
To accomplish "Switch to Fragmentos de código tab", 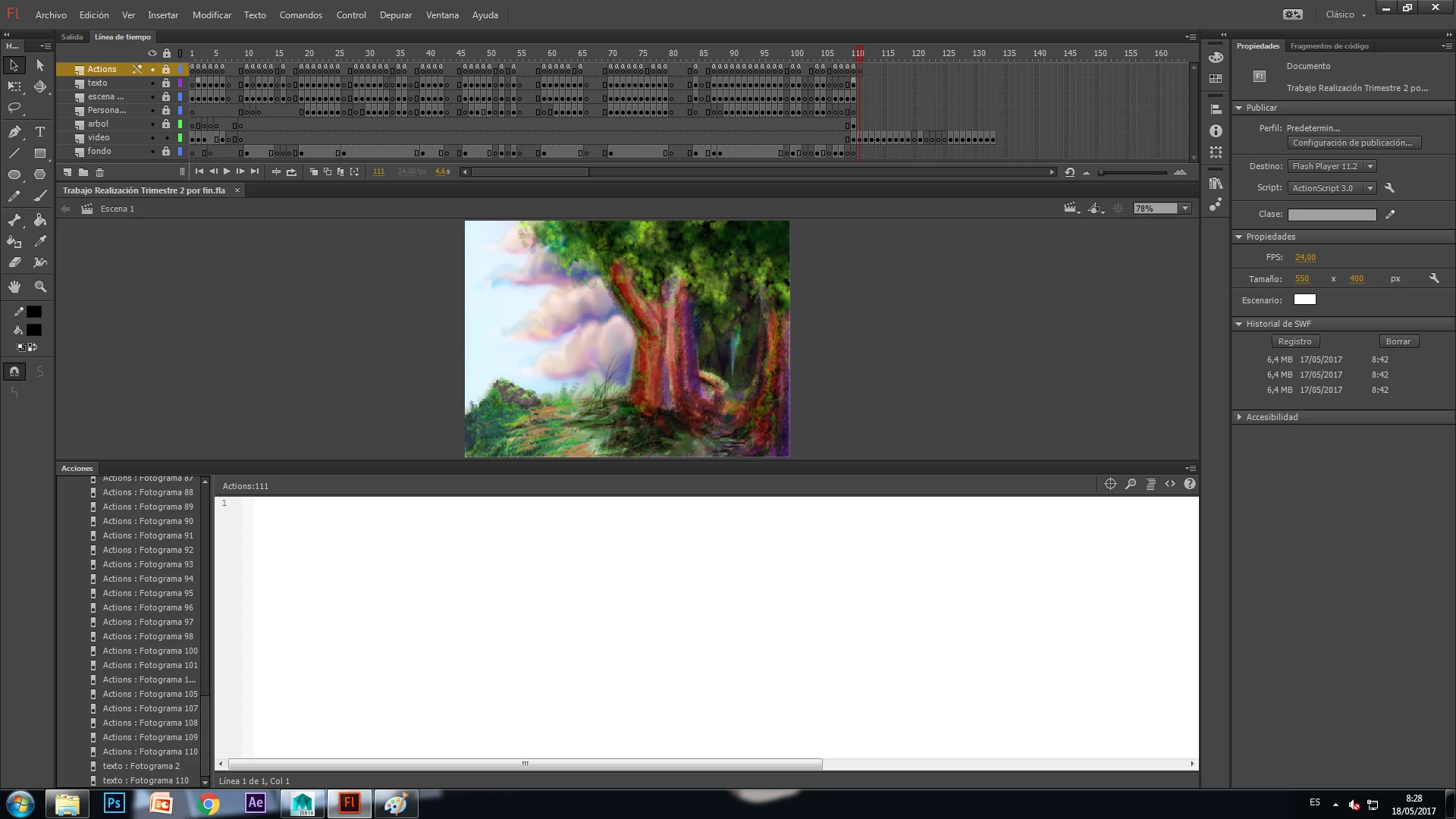I will pyautogui.click(x=1329, y=46).
